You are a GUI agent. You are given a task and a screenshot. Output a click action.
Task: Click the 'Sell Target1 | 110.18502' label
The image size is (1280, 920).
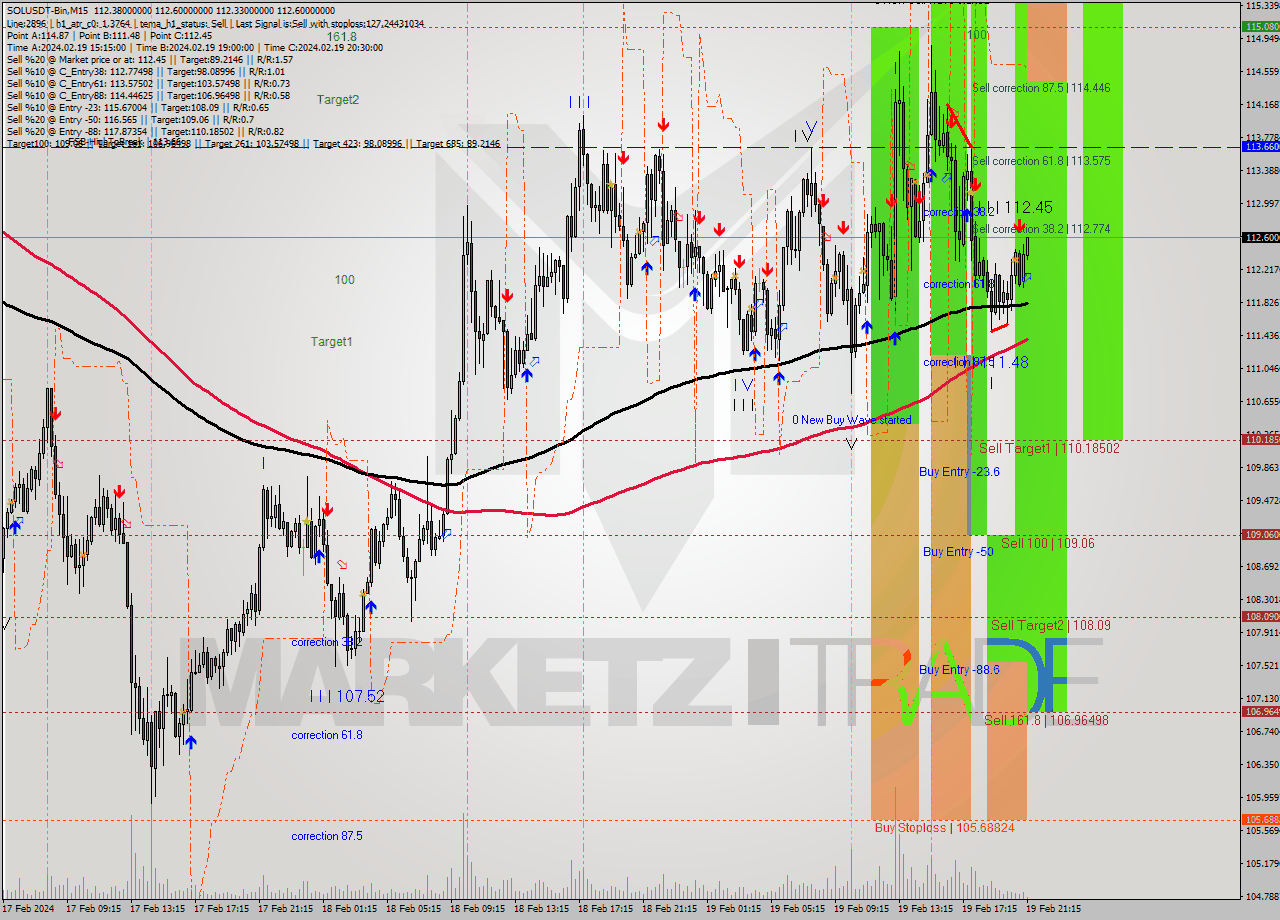click(x=1049, y=449)
